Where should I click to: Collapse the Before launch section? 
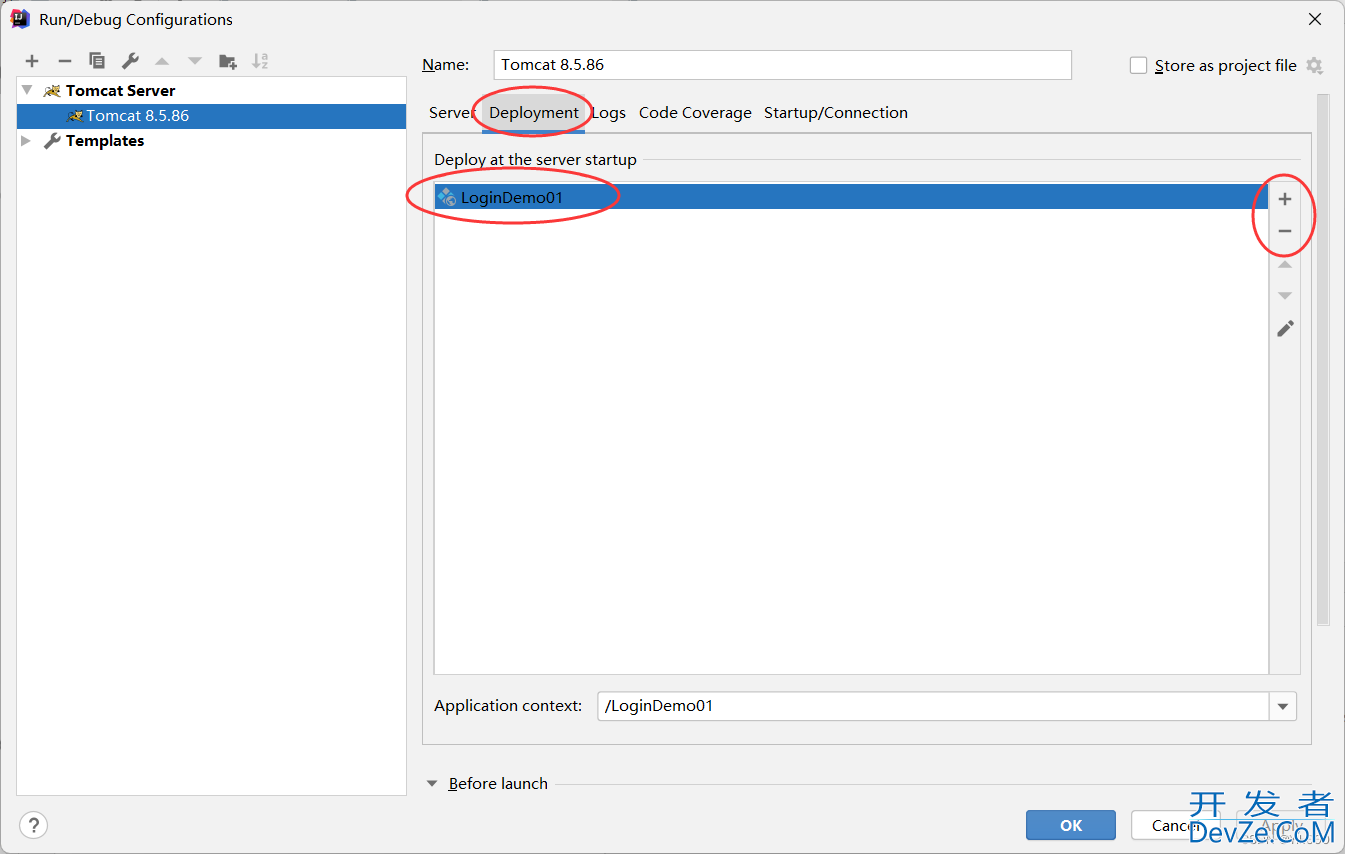pyautogui.click(x=433, y=784)
